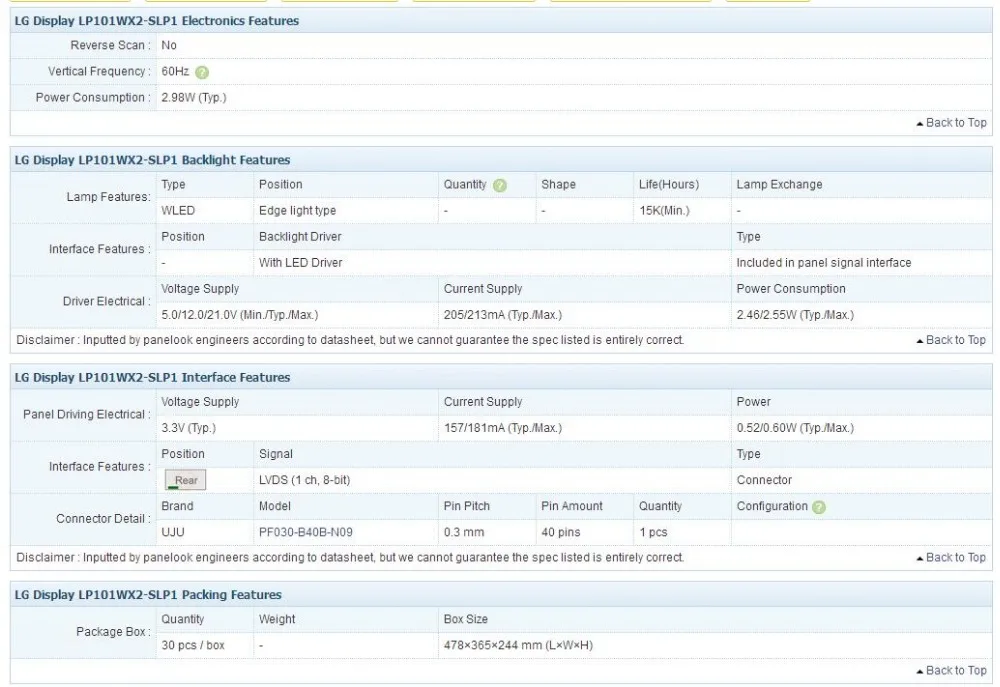Click the Package Box row label
This screenshot has height=687, width=1000.
pos(114,632)
